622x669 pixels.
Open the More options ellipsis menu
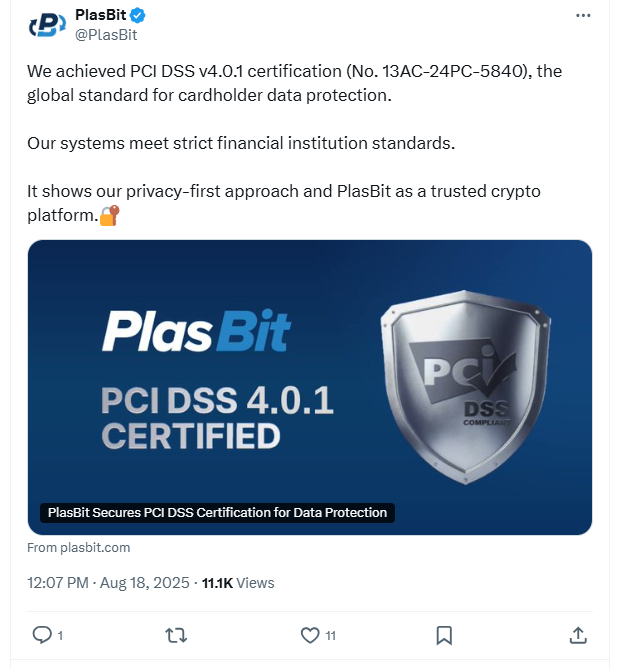pos(583,17)
